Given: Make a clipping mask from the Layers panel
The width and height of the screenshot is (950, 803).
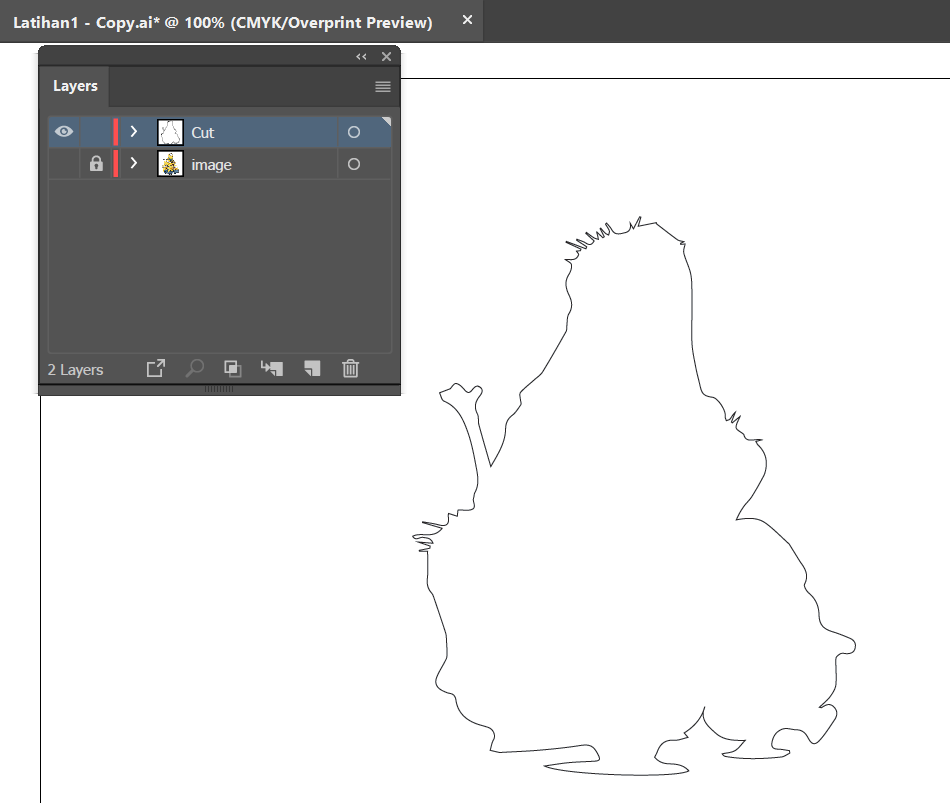Looking at the screenshot, I should pyautogui.click(x=232, y=368).
